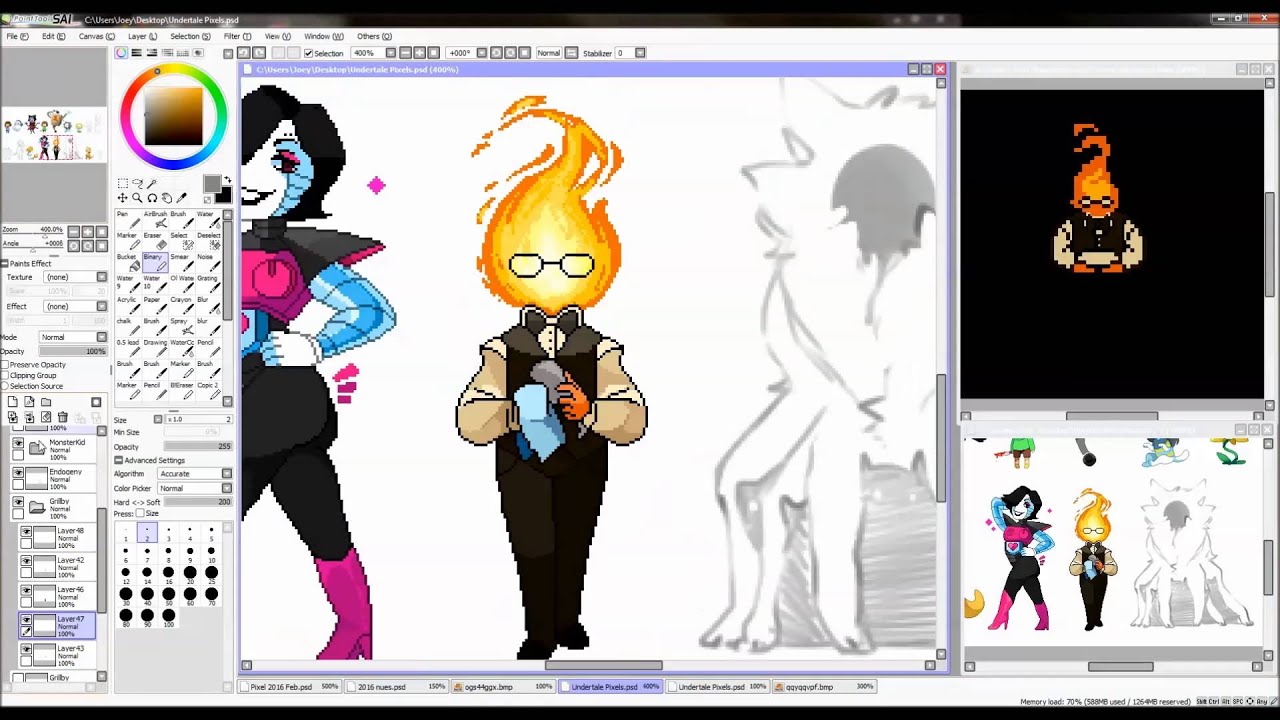Image resolution: width=1280 pixels, height=720 pixels.
Task: Swap foreground and background colors
Action: pyautogui.click(x=227, y=181)
